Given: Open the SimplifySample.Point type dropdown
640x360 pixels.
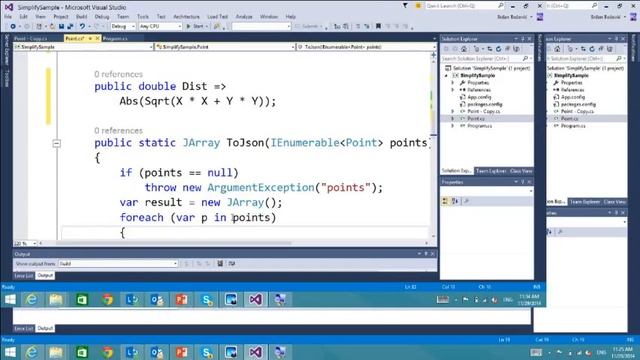Looking at the screenshot, I should click(x=224, y=47).
